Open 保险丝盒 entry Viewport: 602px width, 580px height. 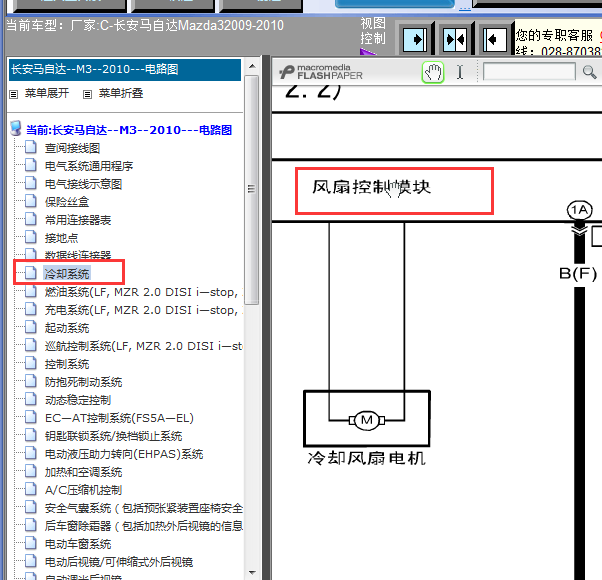tap(67, 202)
